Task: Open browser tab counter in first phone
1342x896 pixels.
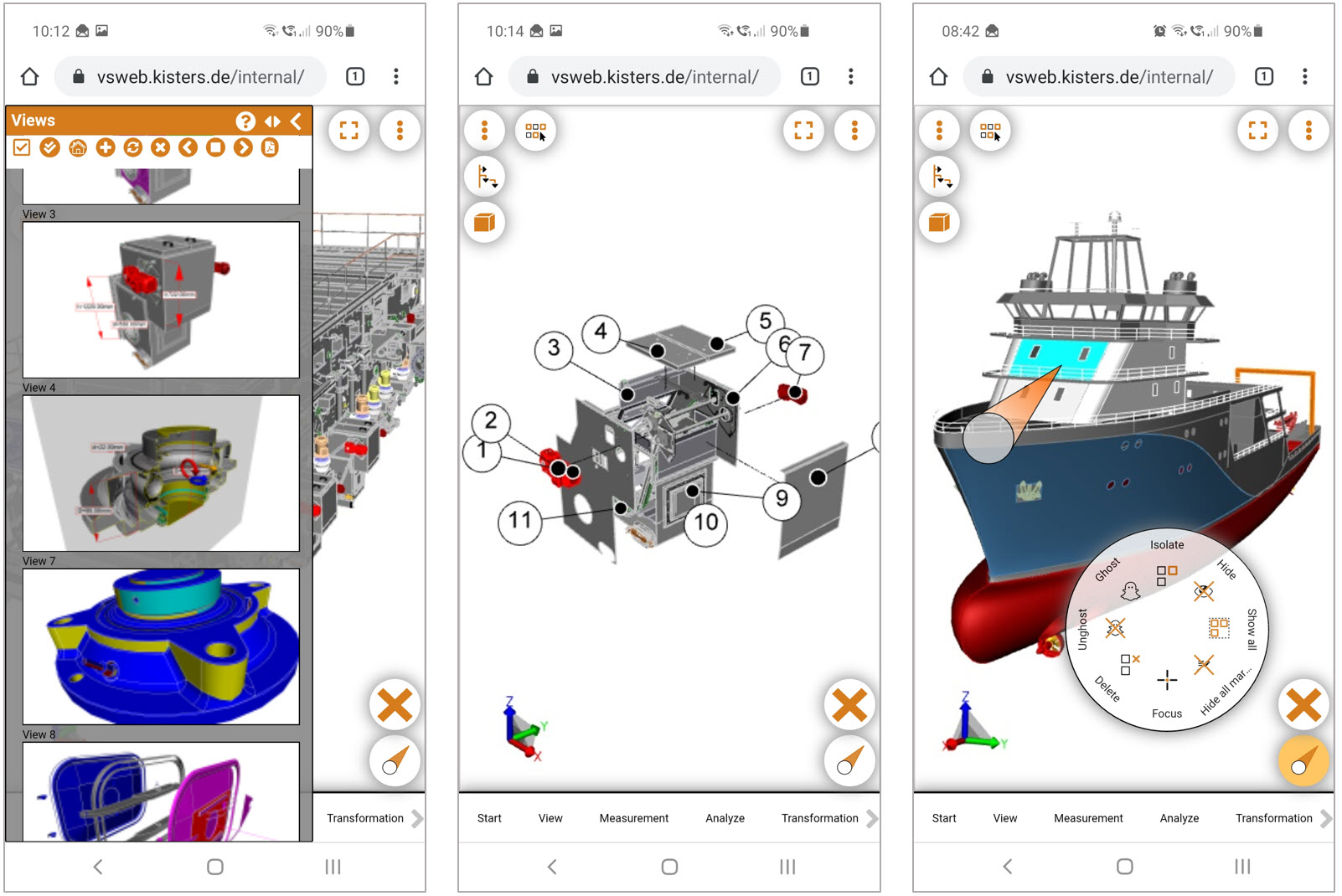Action: (x=355, y=77)
